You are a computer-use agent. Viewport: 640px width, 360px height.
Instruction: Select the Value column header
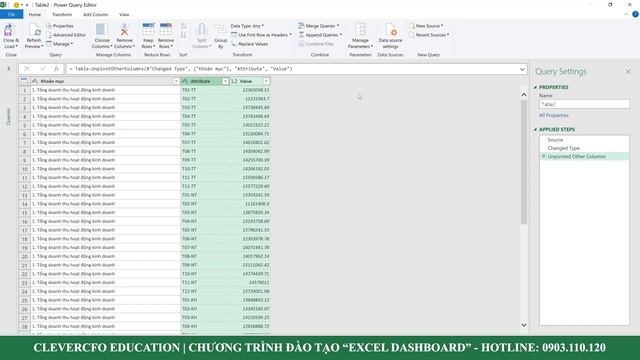pos(249,81)
